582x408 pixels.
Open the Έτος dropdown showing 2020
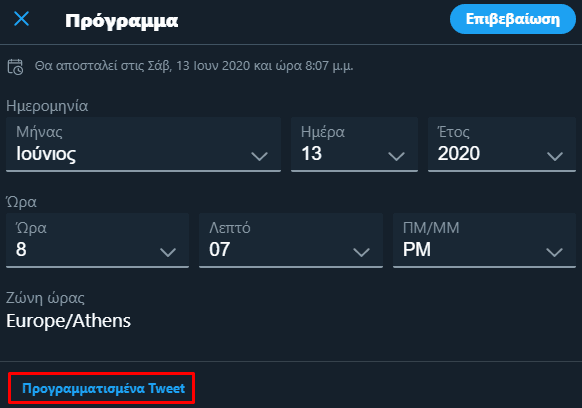(502, 144)
